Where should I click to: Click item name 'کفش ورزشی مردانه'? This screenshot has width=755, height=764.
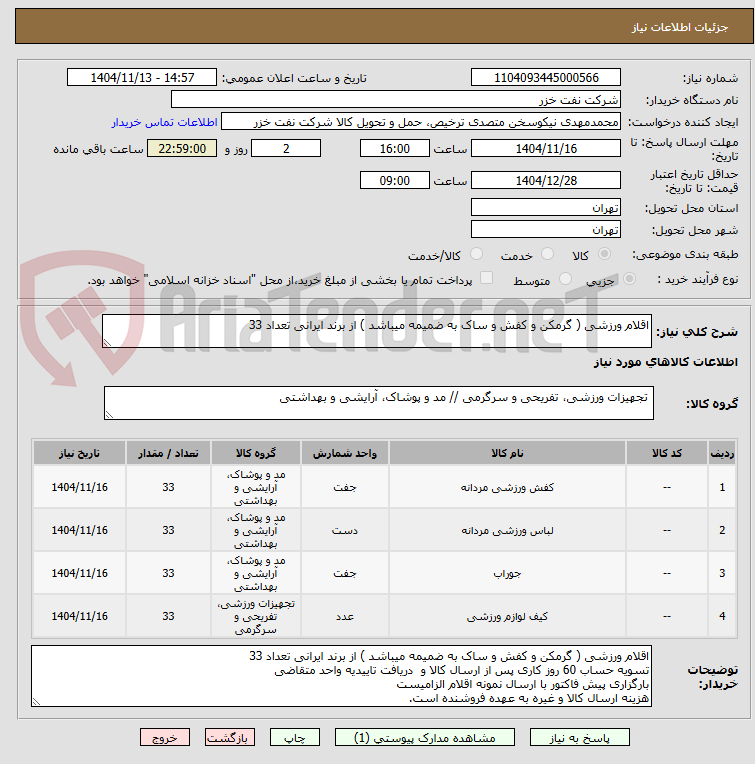point(507,487)
